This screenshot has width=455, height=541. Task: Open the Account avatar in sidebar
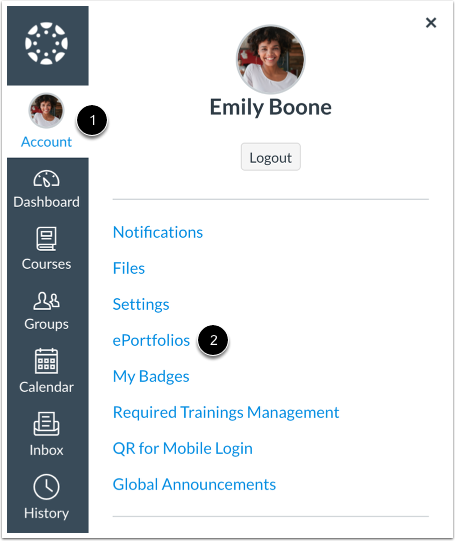46,110
